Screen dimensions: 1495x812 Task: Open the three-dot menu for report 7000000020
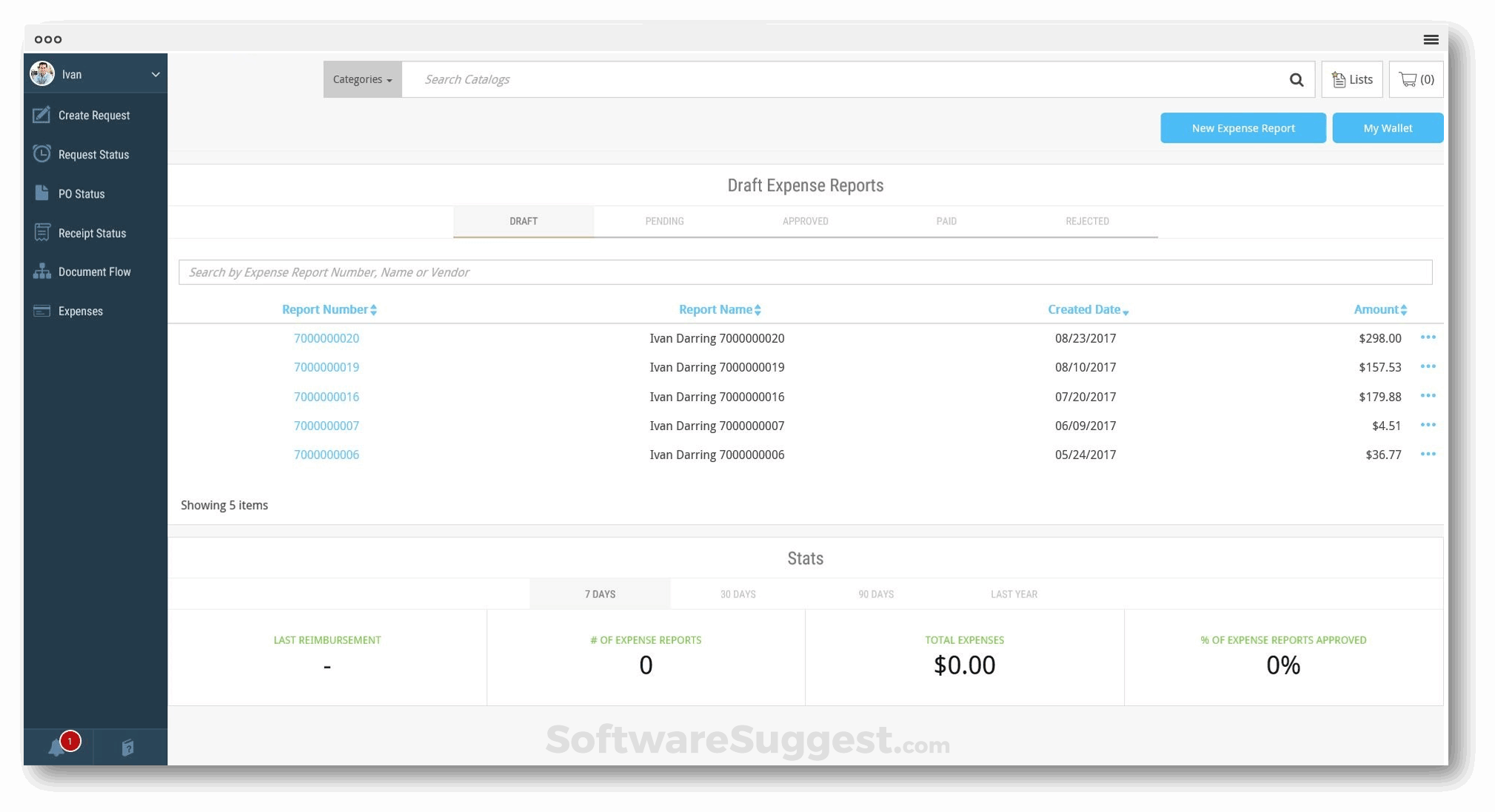[x=1428, y=338]
